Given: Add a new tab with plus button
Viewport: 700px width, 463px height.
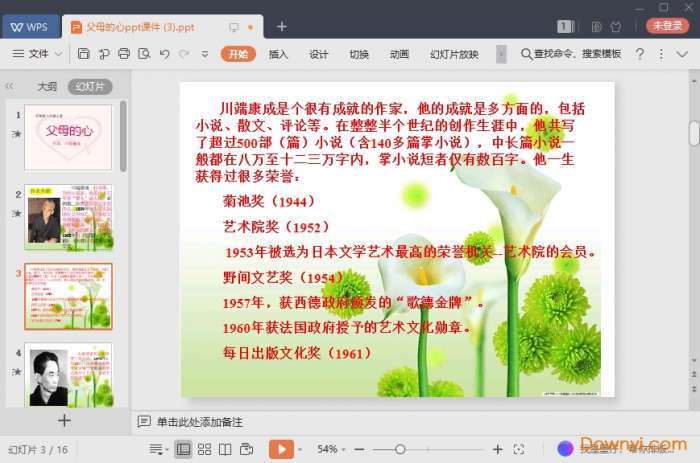Looking at the screenshot, I should [282, 27].
